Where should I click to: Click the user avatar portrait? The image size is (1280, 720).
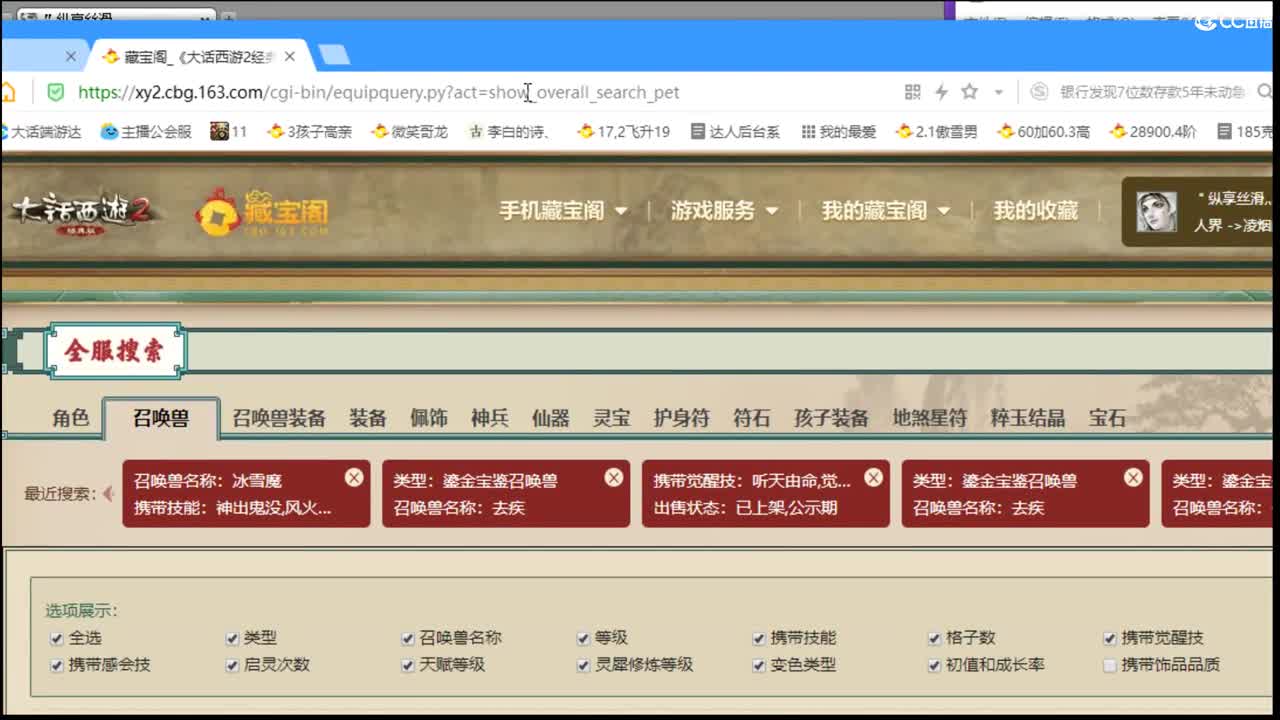(x=1156, y=211)
